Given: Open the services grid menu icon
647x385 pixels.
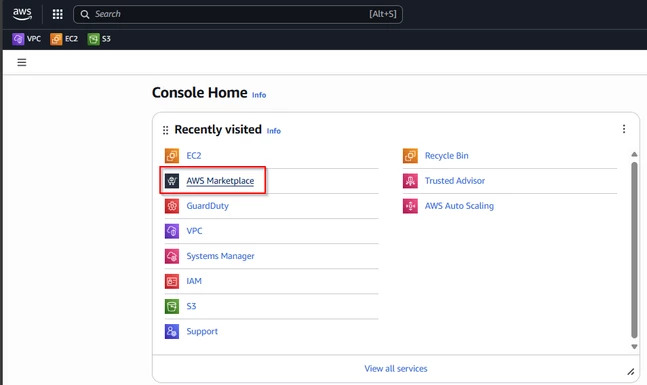Looking at the screenshot, I should click(58, 14).
